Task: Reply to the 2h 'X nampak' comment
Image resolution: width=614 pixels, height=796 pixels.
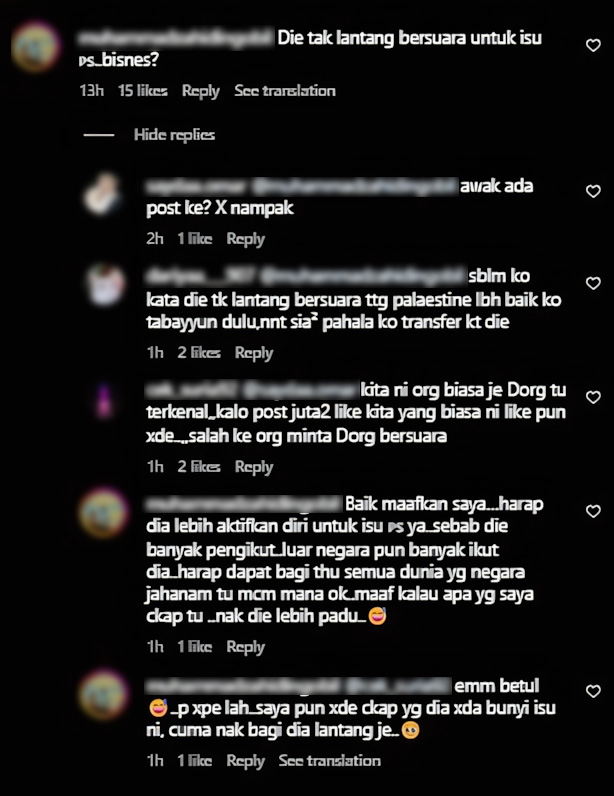Action: (x=245, y=239)
